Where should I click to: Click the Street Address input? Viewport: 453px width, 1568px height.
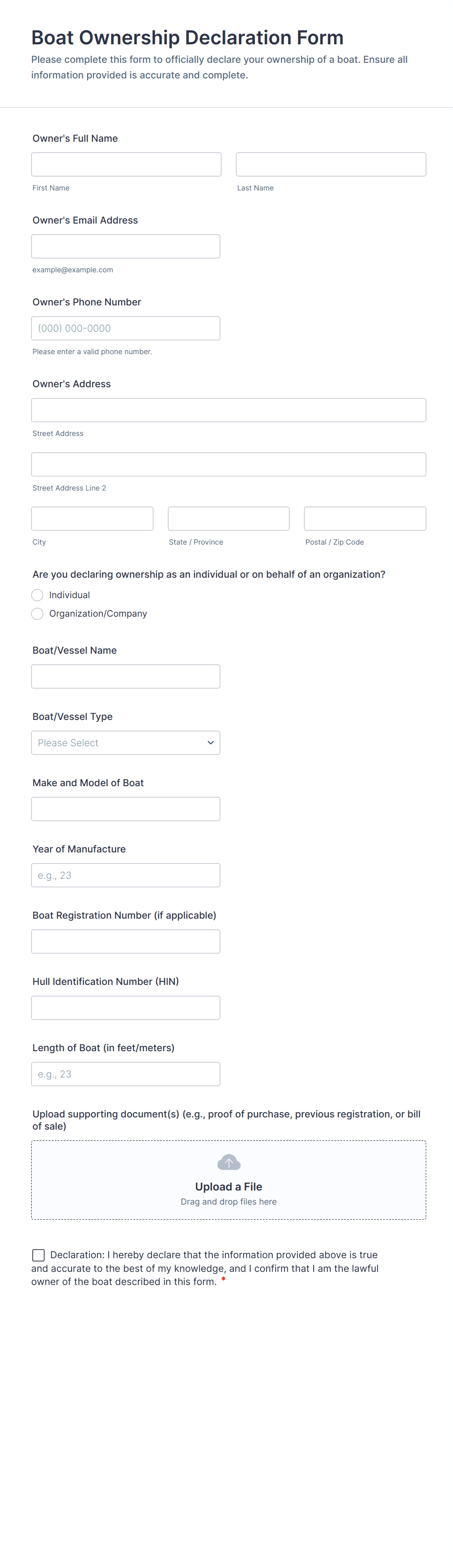[x=228, y=410]
